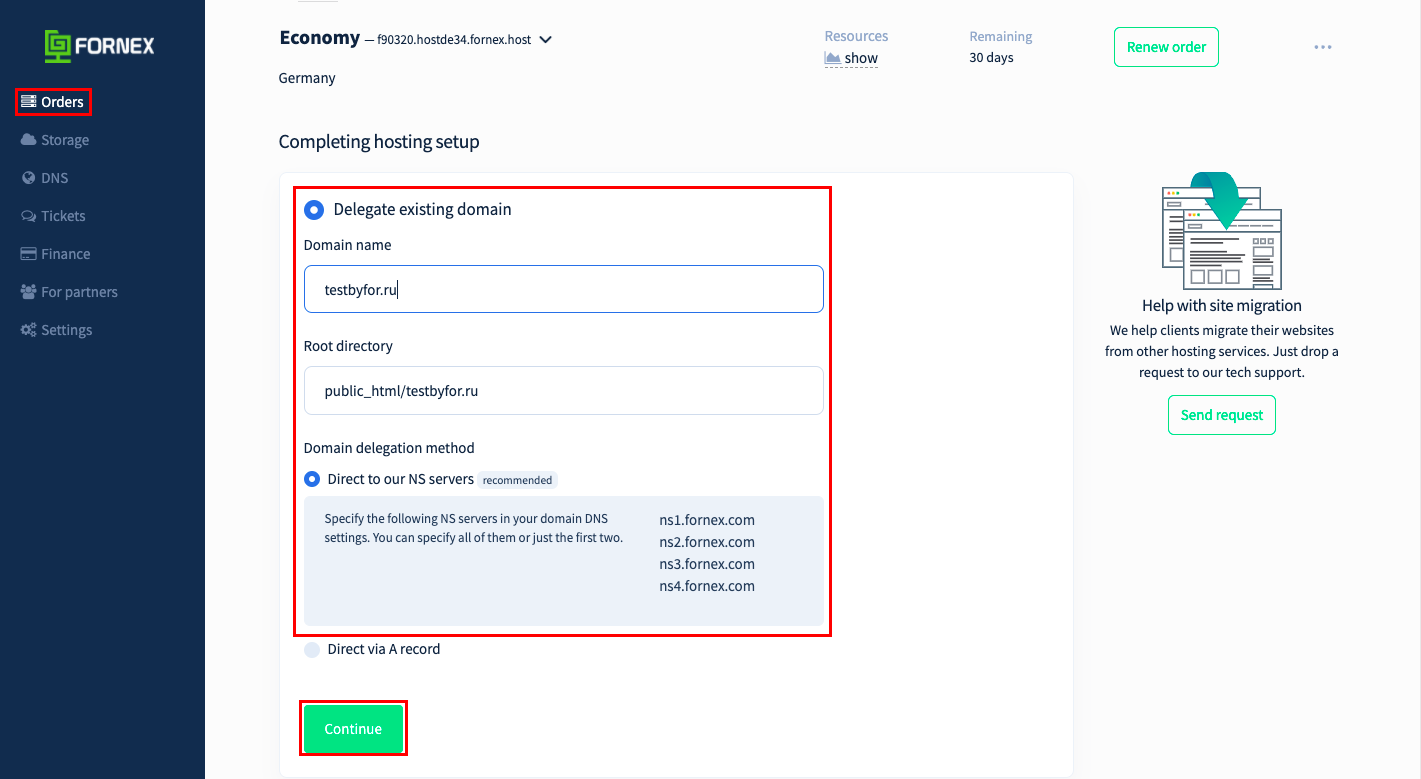Click the Settings gears icon
Screen dimensions: 1421x779
tap(29, 330)
